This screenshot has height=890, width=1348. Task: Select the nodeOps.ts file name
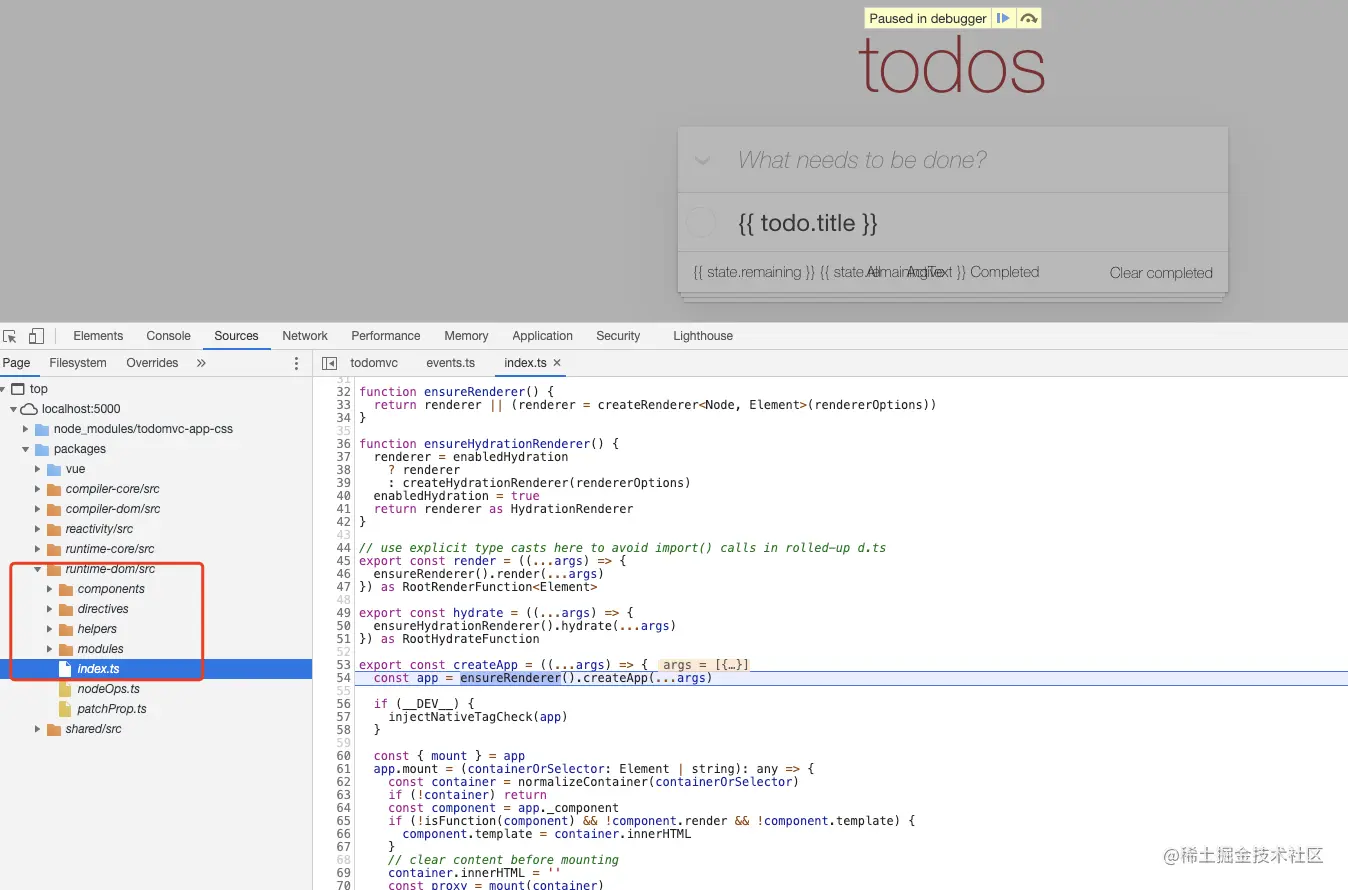[x=108, y=689]
